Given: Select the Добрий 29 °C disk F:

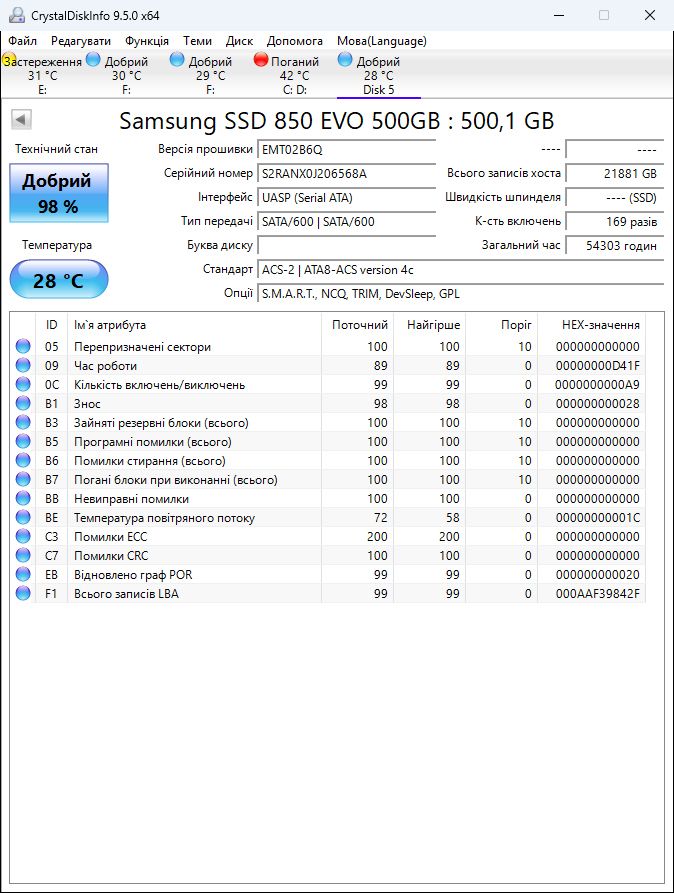Looking at the screenshot, I should click(x=210, y=75).
